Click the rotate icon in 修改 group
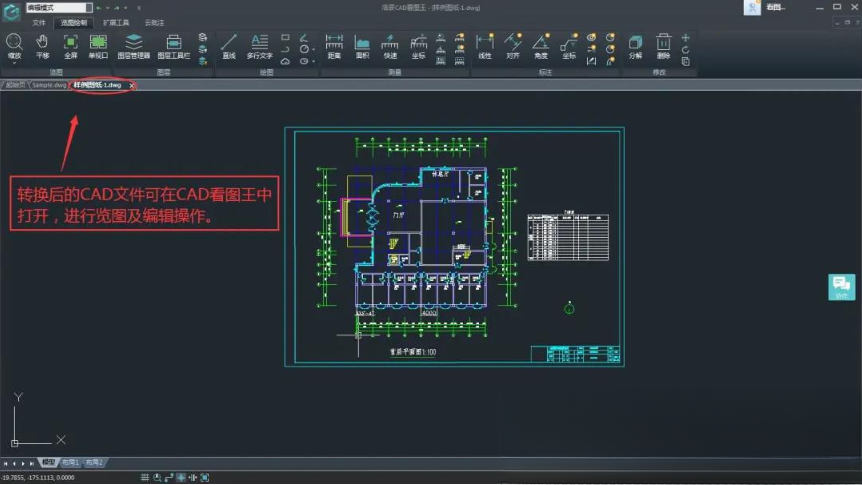 tap(686, 49)
